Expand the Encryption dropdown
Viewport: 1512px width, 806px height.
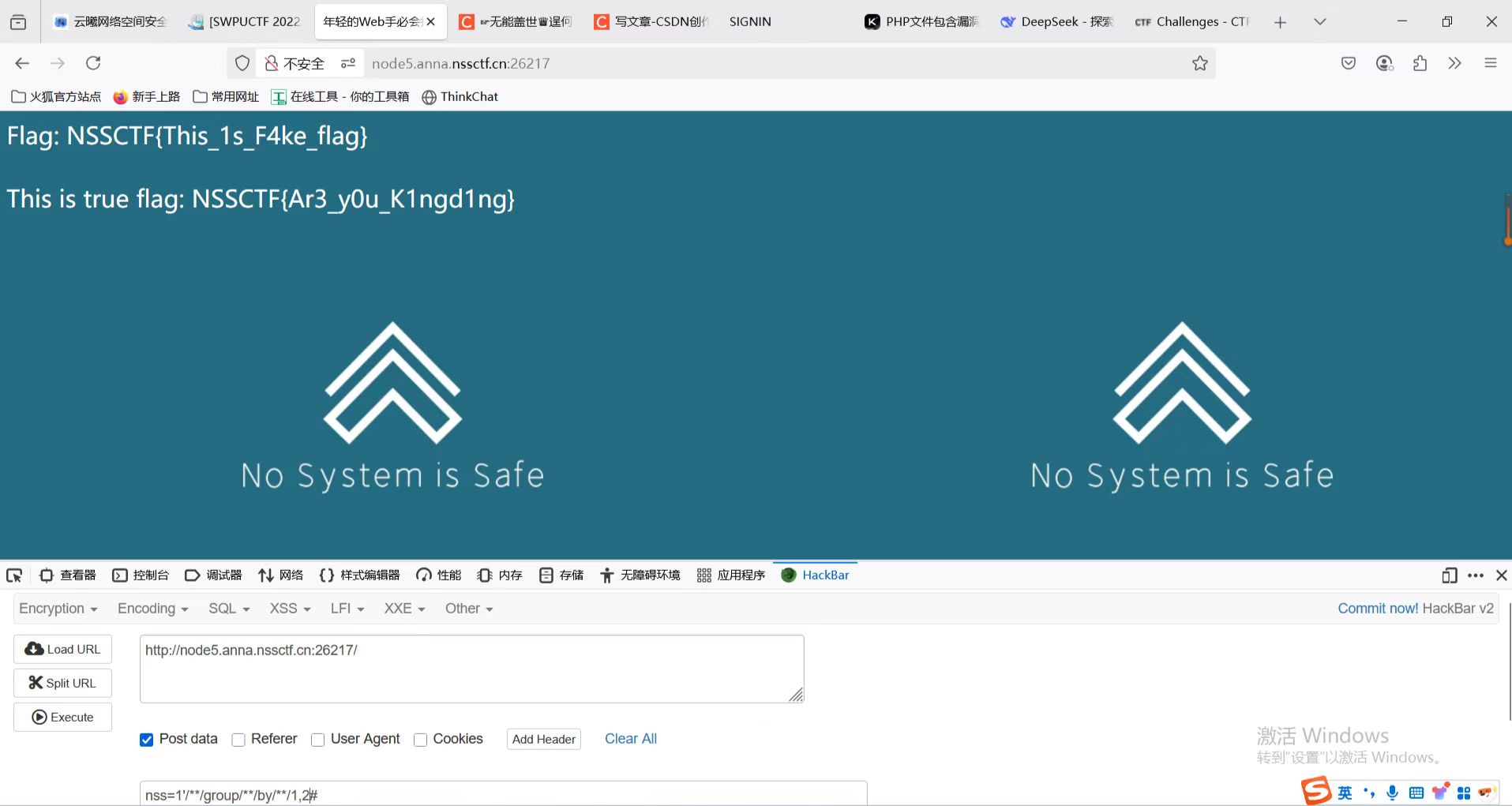tap(58, 609)
